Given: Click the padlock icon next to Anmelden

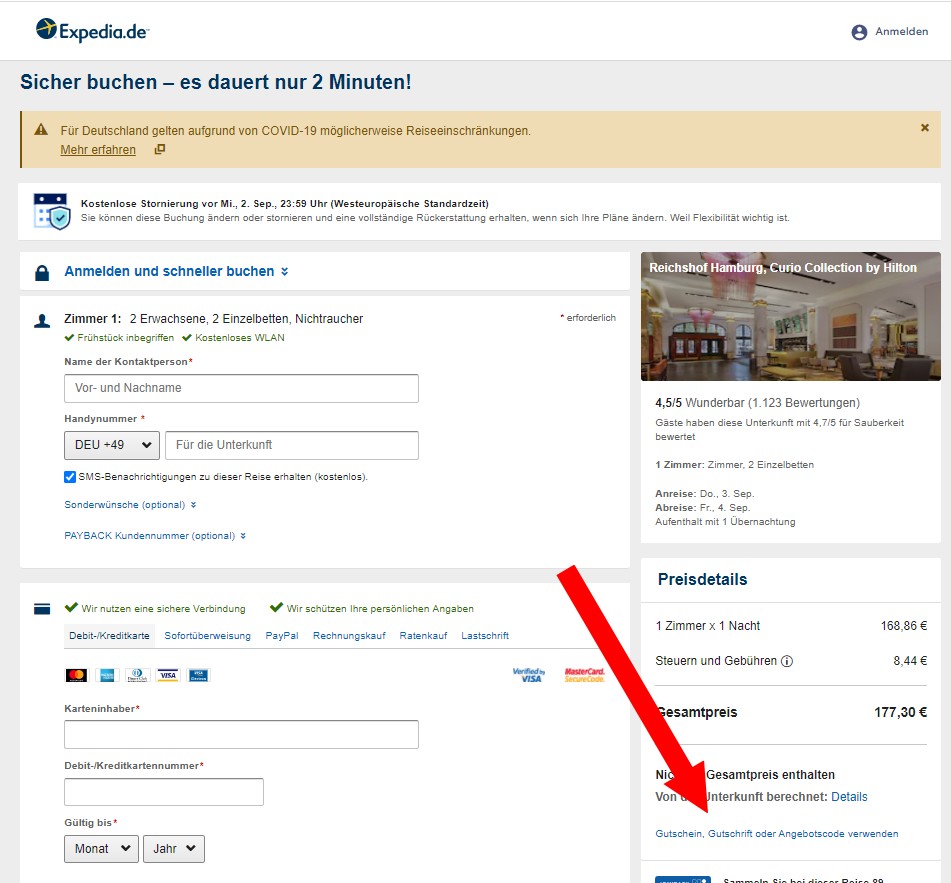Looking at the screenshot, I should tap(42, 273).
